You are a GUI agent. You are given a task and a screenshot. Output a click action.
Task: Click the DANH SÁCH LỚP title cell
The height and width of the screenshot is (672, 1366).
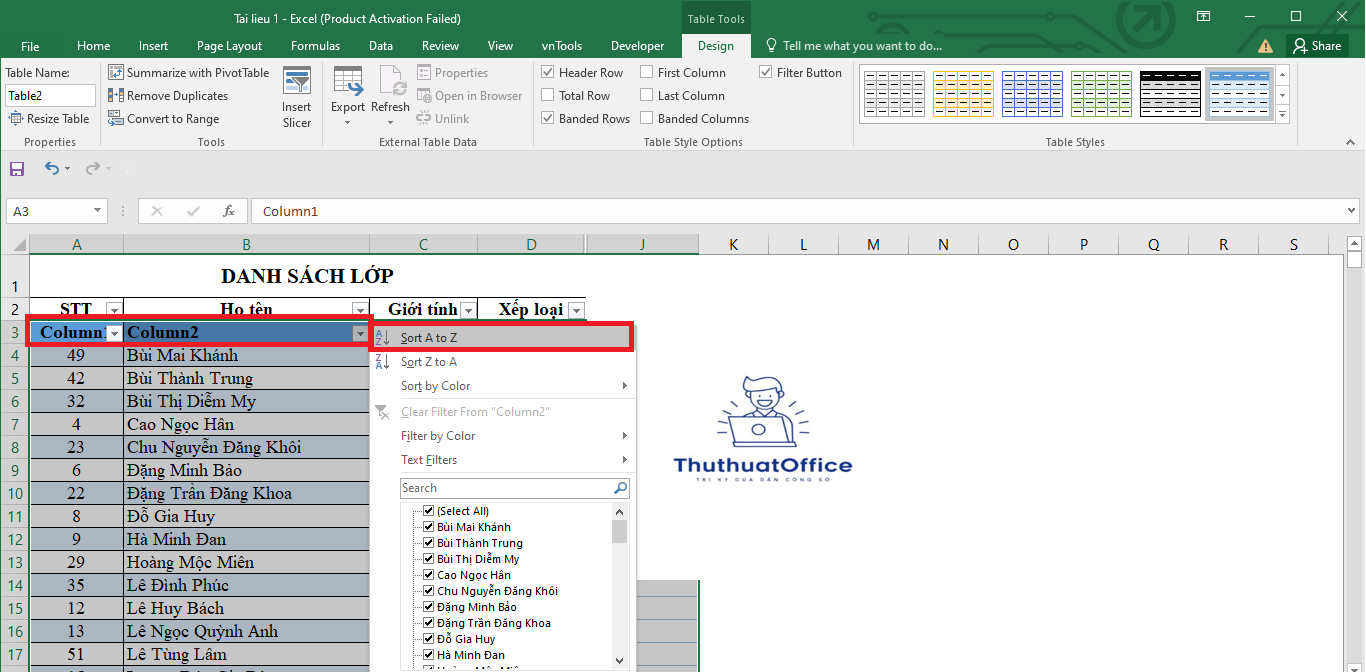(x=307, y=276)
